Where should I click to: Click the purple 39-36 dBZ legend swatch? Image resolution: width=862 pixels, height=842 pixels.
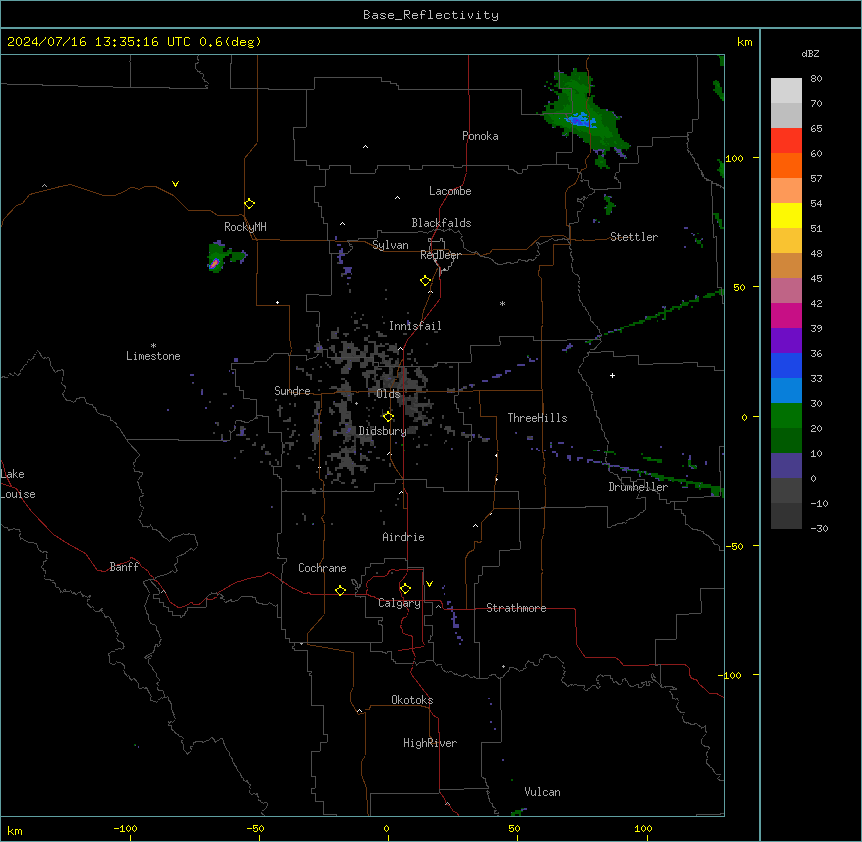(786, 340)
